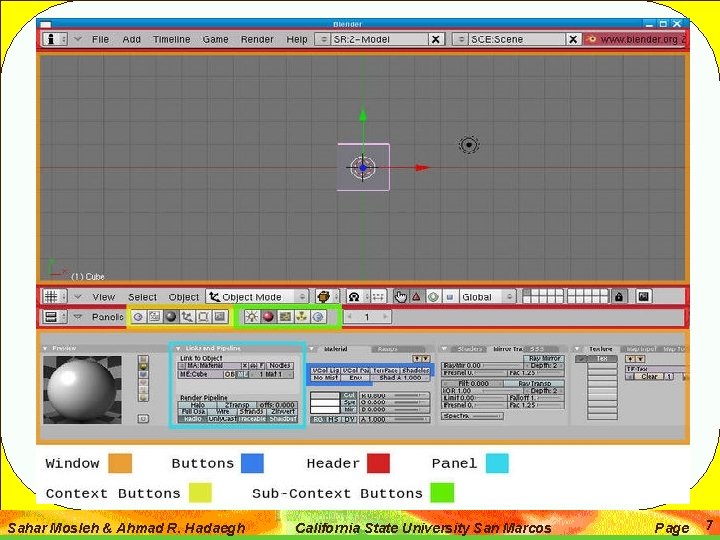The width and height of the screenshot is (720, 540).
Task: Toggle the ZInvert button
Action: point(283,411)
